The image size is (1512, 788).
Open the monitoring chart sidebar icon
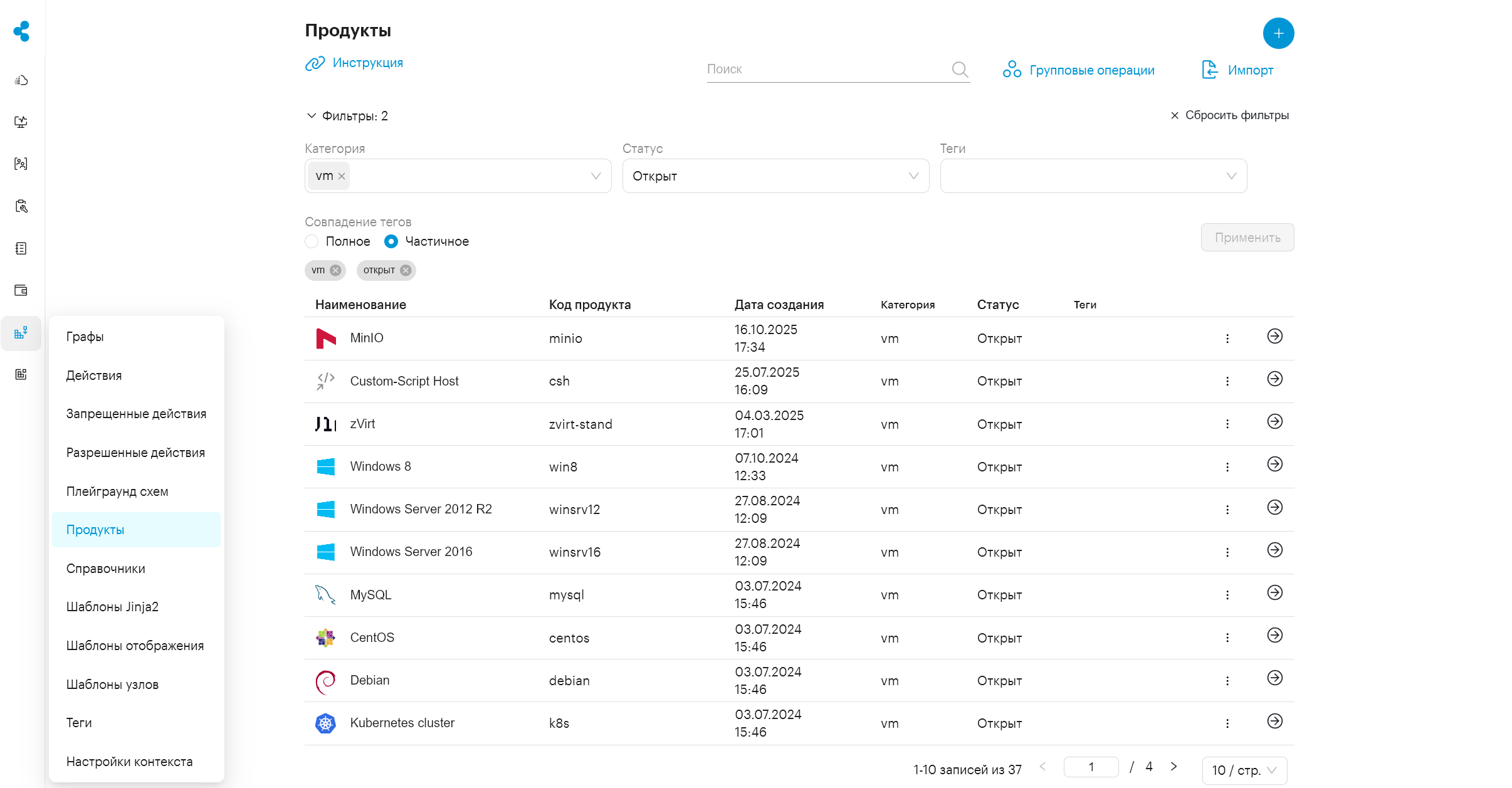21,122
